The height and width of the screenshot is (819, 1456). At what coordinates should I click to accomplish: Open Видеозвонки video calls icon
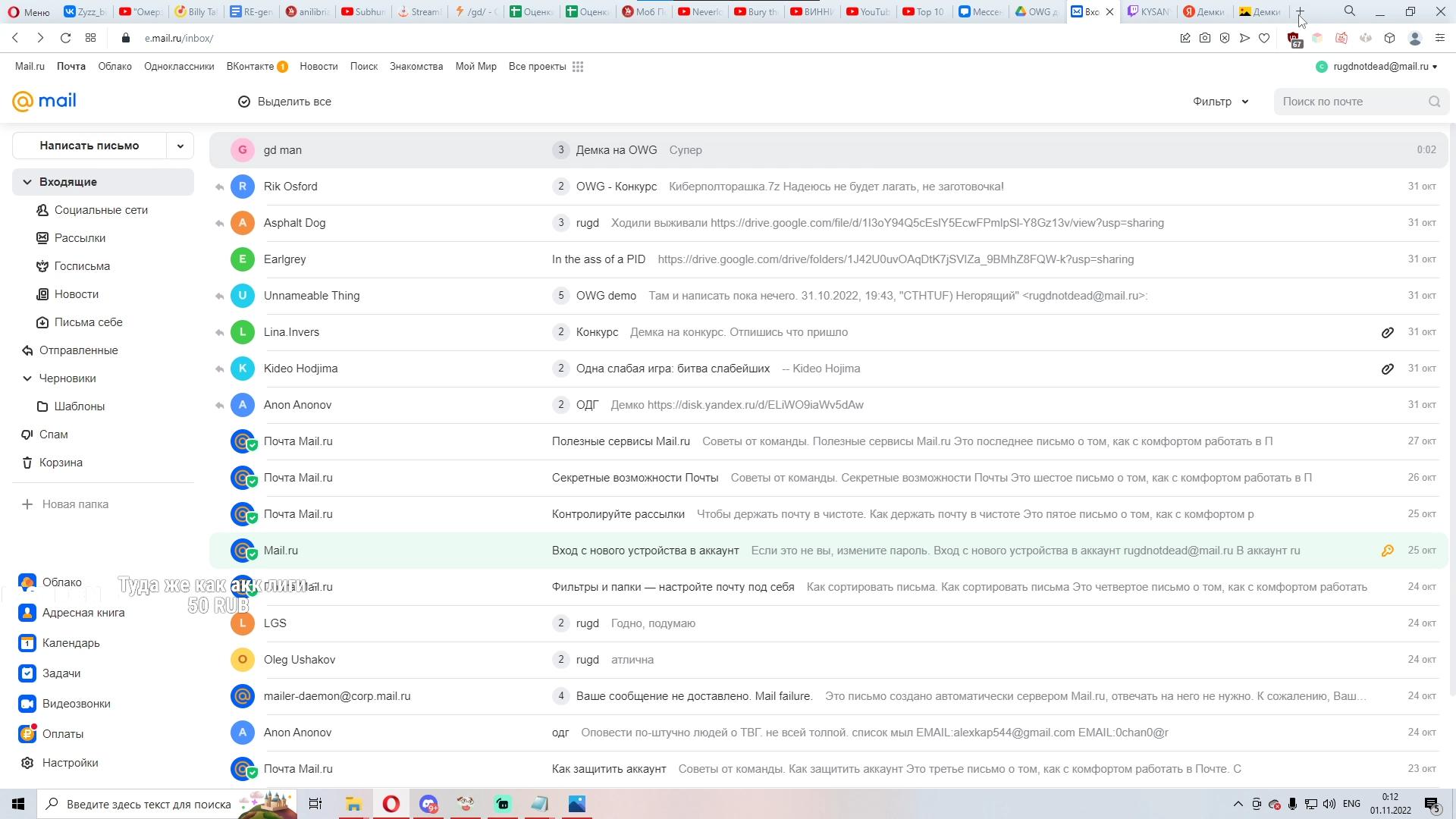27,704
